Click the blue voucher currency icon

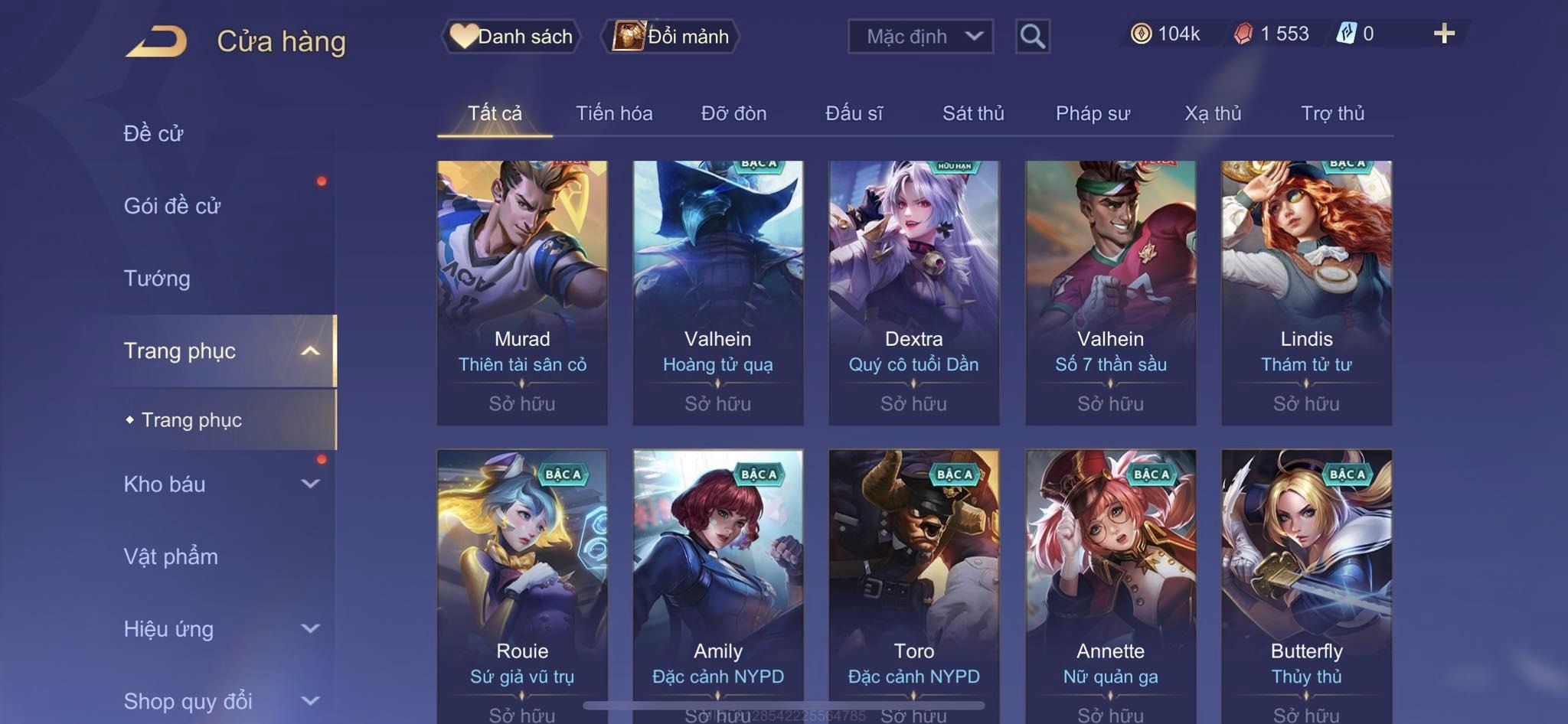(x=1346, y=34)
